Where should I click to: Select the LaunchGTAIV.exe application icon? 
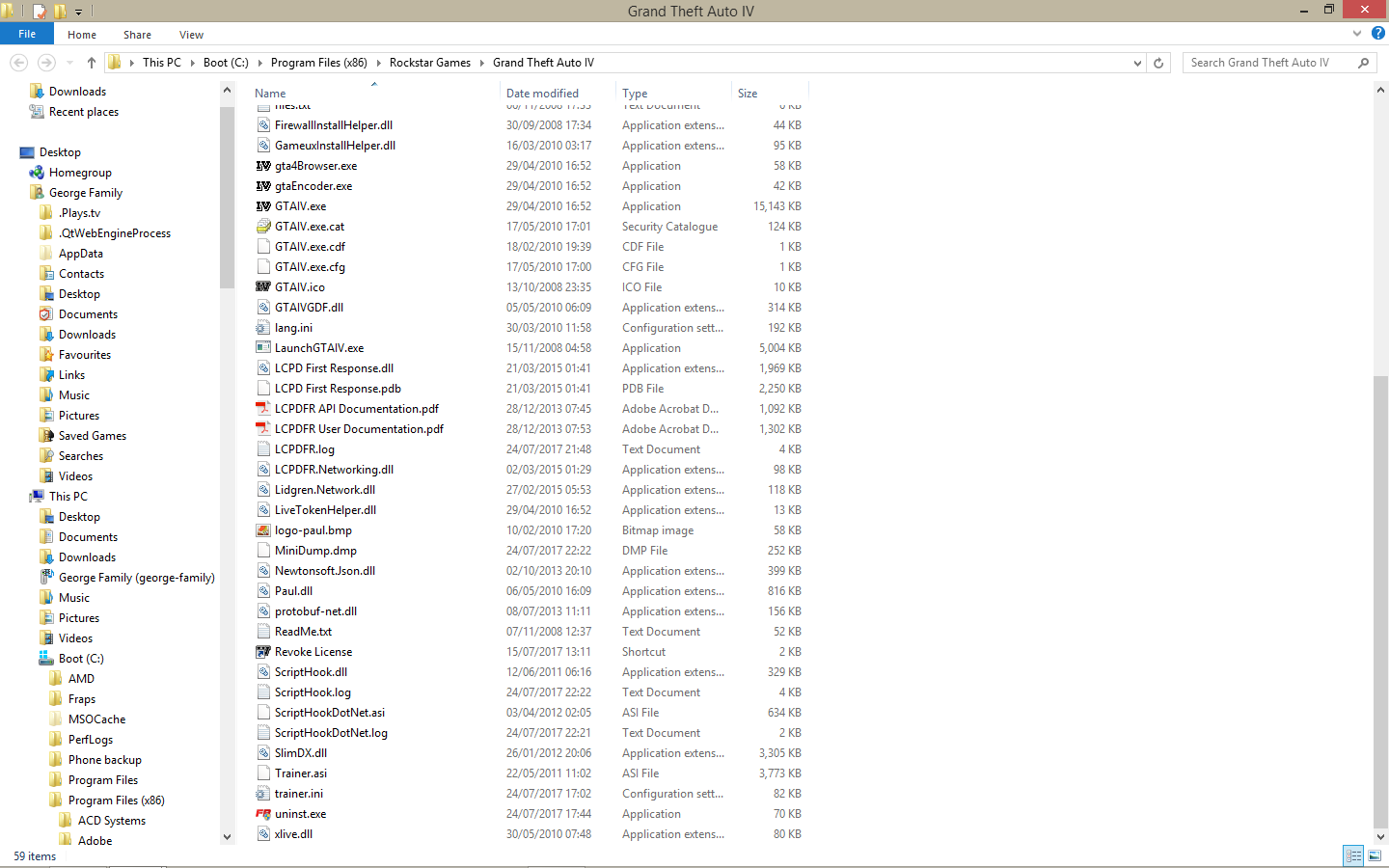[x=262, y=348]
